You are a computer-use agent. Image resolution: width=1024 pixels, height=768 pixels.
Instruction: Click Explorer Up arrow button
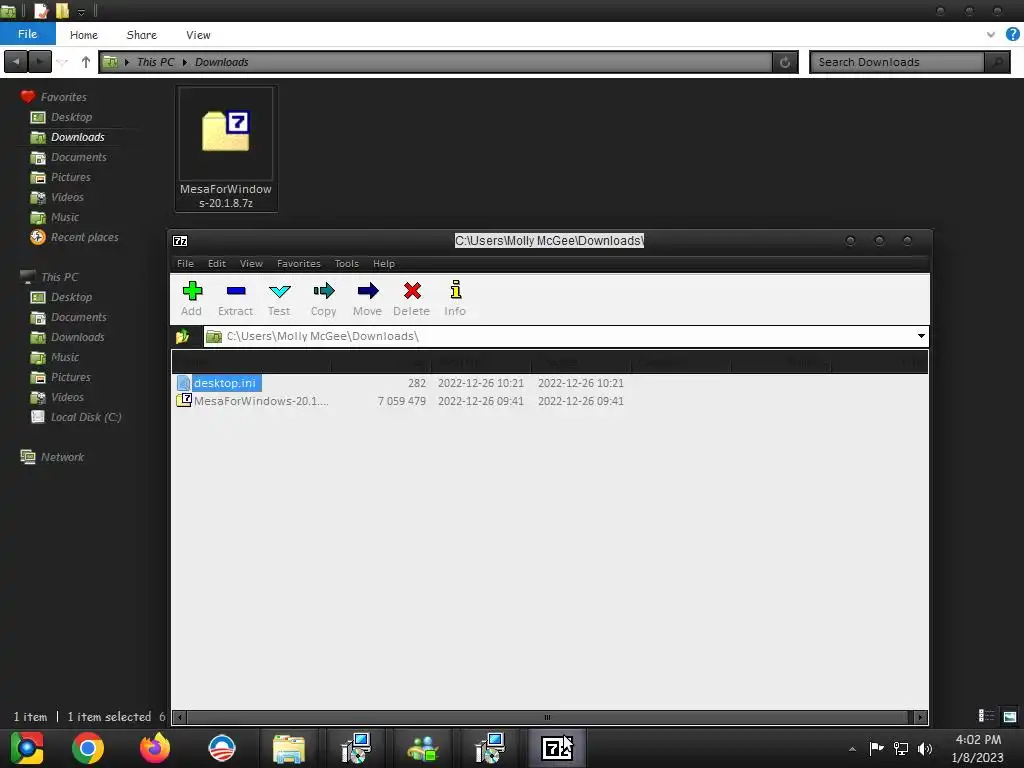86,62
